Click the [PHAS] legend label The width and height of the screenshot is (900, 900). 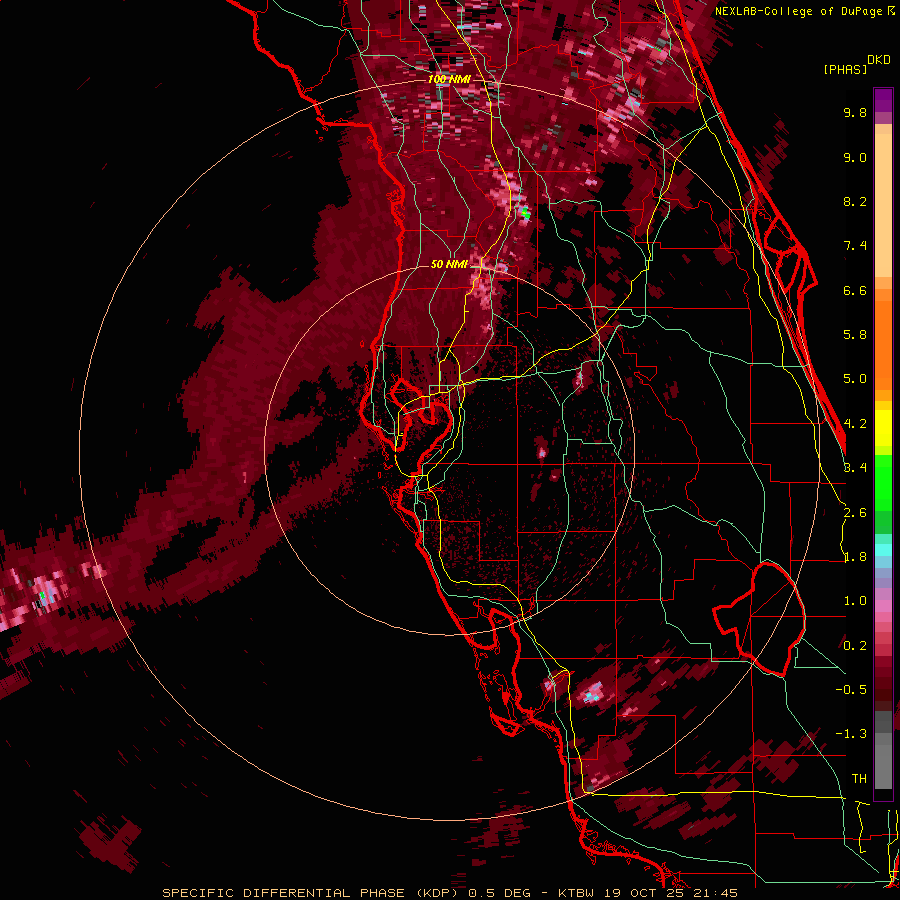(845, 70)
